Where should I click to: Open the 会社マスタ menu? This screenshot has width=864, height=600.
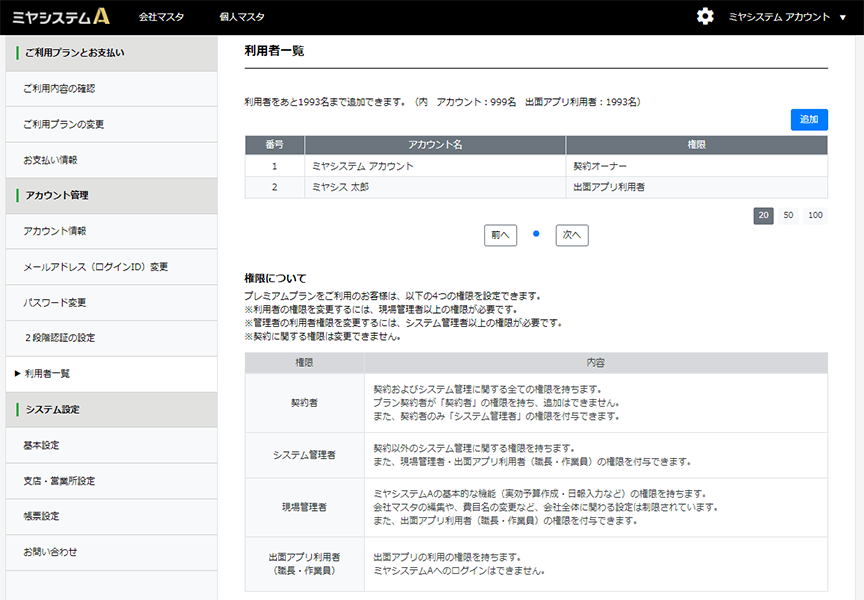[161, 17]
